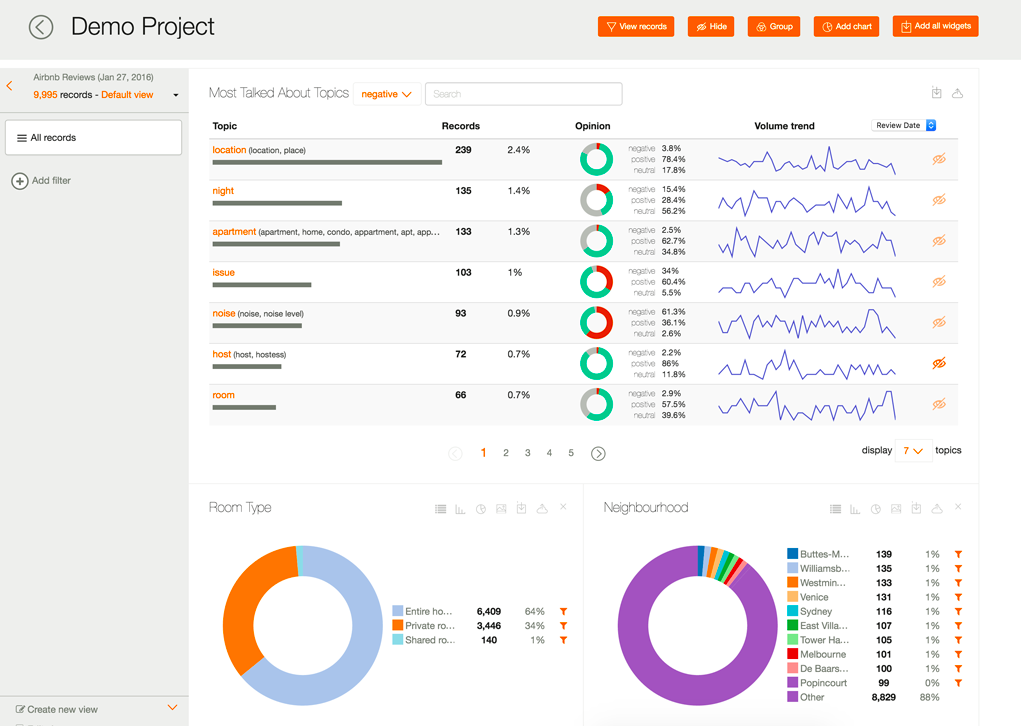Filter by Buttes-M... neighbourhood
The width and height of the screenshot is (1021, 726).
[x=958, y=554]
